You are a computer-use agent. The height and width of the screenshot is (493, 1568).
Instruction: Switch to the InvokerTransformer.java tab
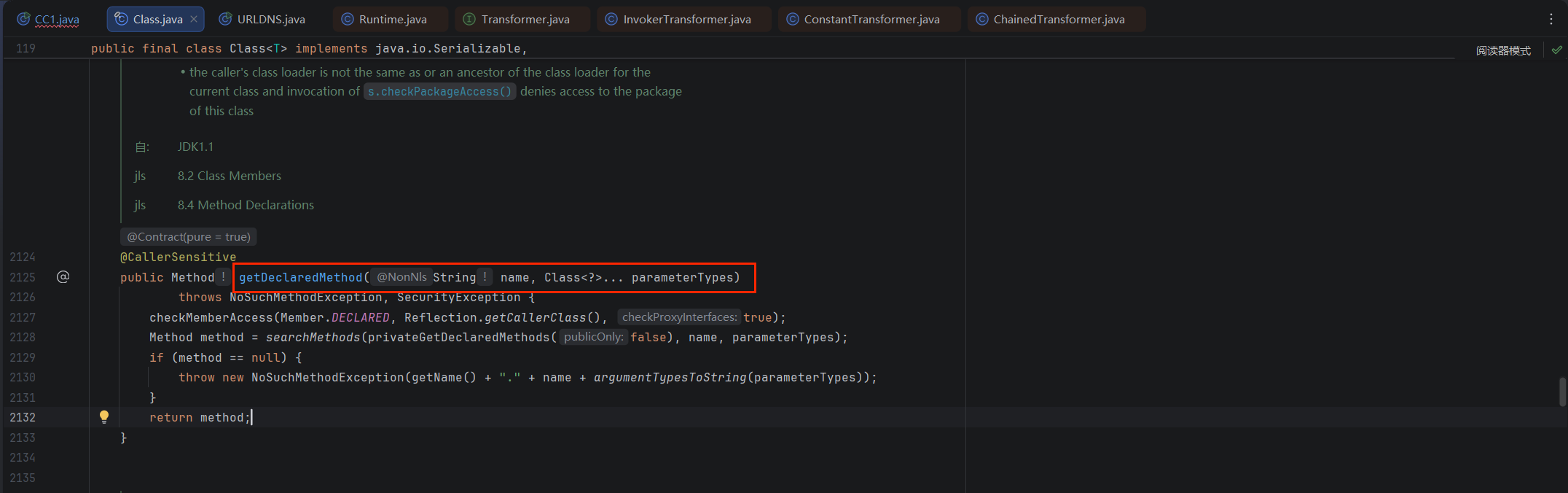tap(685, 19)
